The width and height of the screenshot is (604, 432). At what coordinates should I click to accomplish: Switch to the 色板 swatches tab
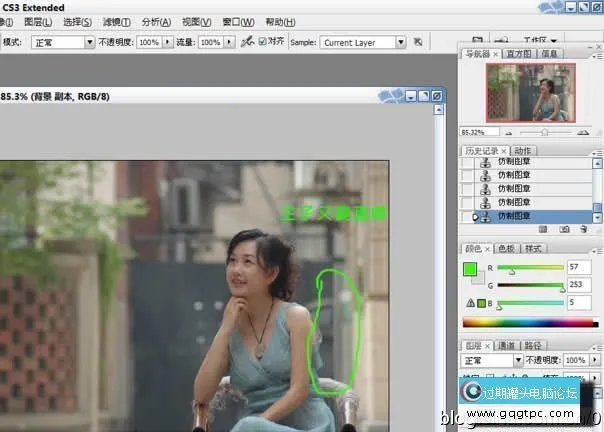(506, 249)
